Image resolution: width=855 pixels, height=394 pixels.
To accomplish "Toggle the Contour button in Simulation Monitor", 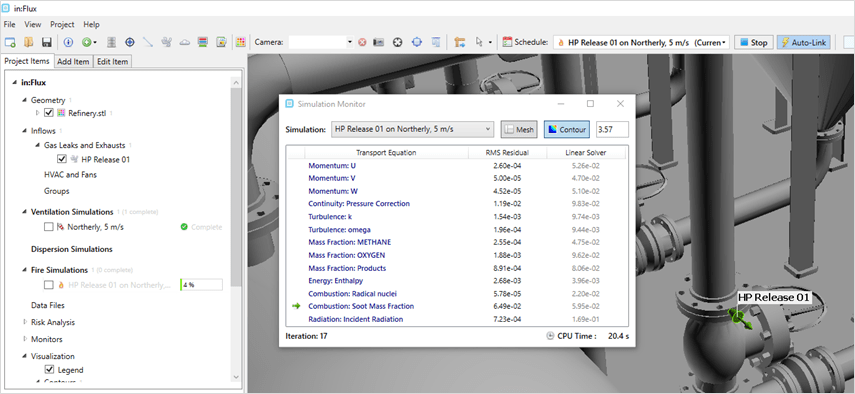I will coord(567,129).
